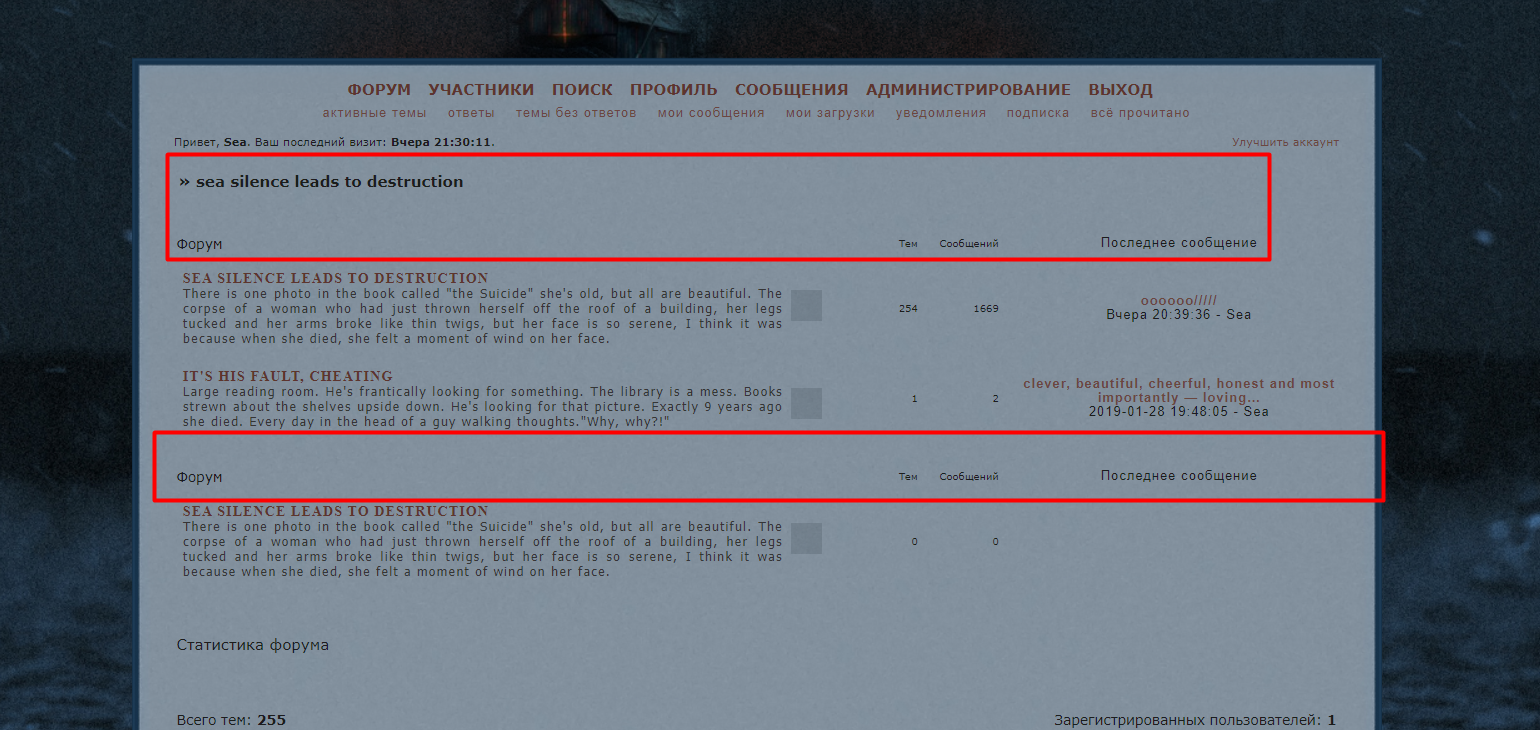Open the IT'S HIS FAULT, CHEATING forum

point(287,376)
